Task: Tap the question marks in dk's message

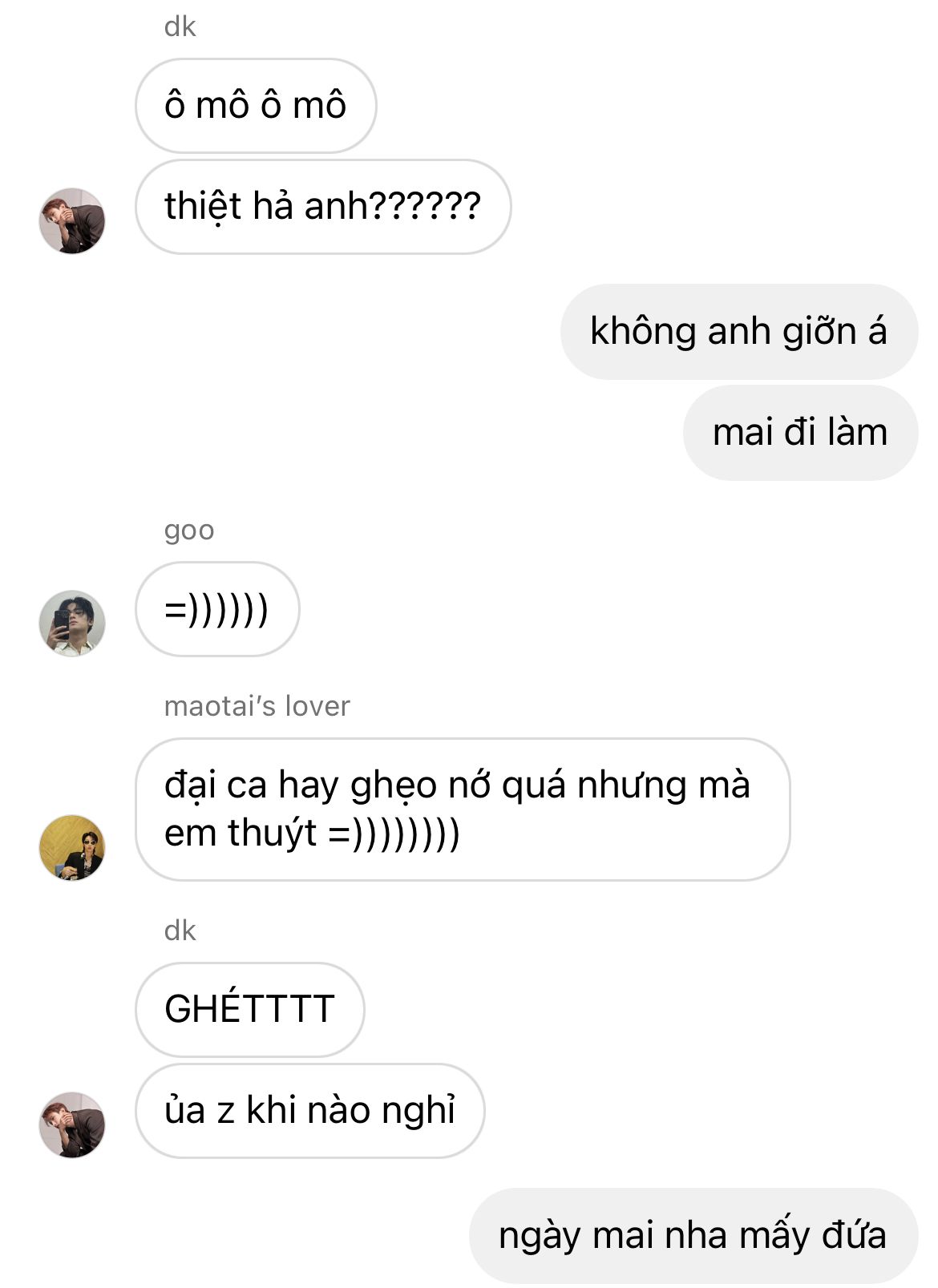Action: point(425,206)
